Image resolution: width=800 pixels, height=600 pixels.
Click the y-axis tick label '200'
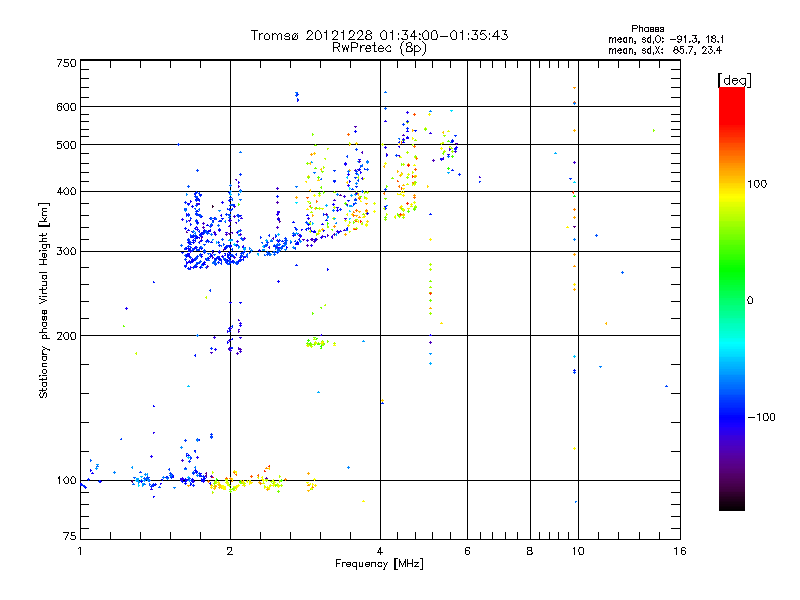coord(66,336)
